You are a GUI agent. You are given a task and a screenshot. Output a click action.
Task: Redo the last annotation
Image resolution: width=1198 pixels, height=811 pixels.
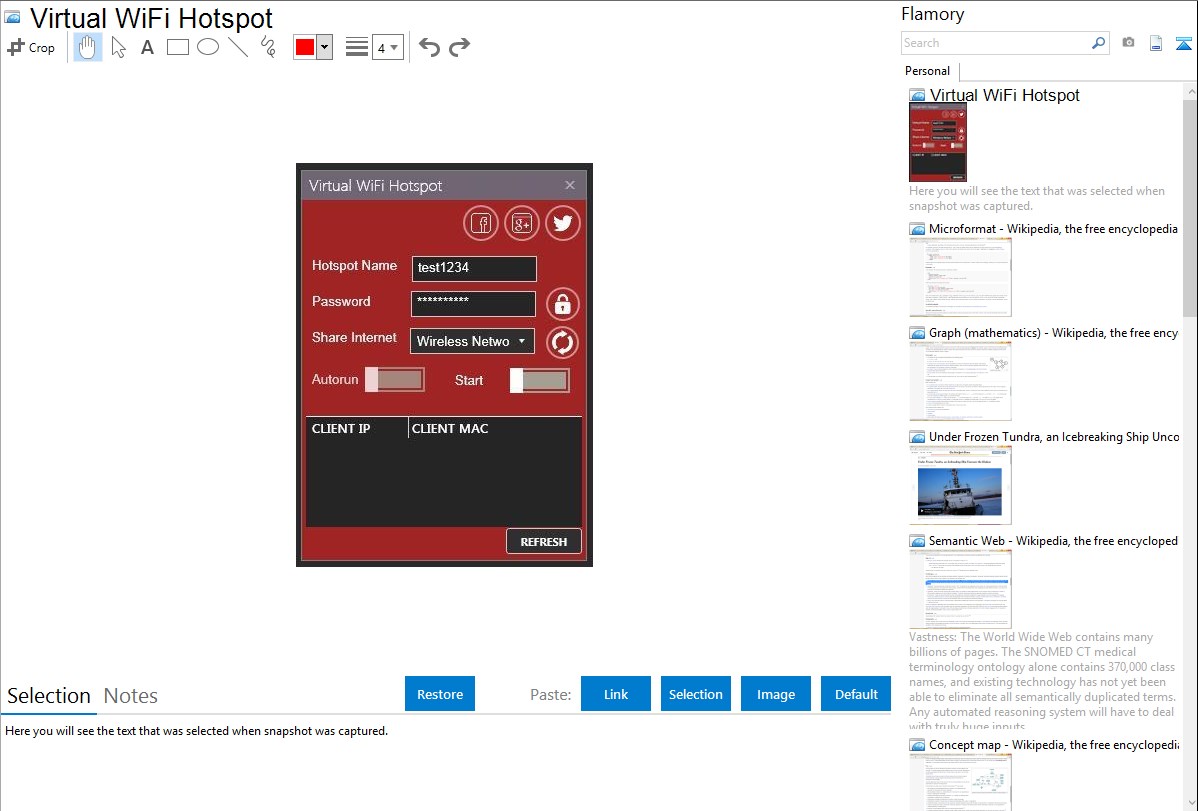tap(459, 47)
